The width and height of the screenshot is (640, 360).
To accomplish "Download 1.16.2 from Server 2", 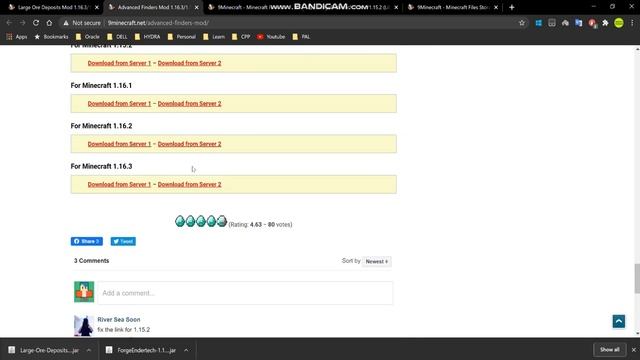I will [189, 144].
